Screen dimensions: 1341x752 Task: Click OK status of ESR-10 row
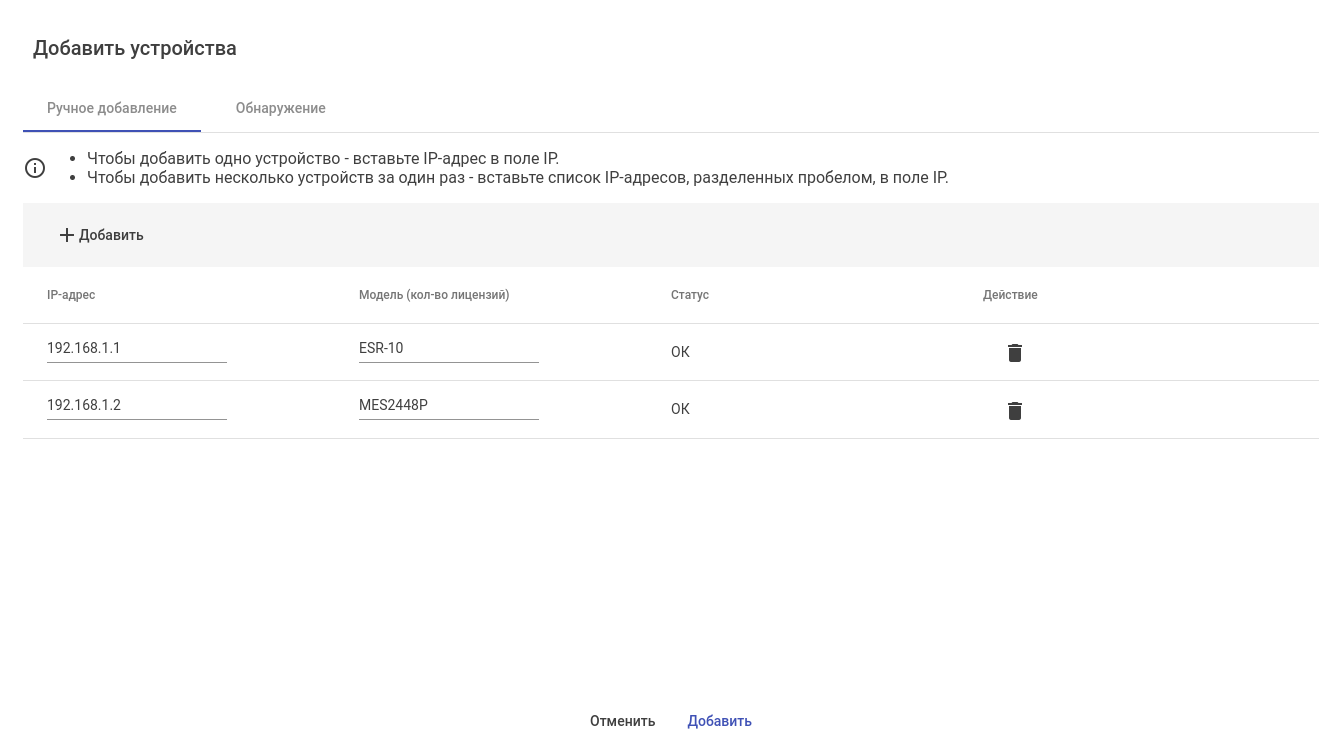pyautogui.click(x=680, y=352)
